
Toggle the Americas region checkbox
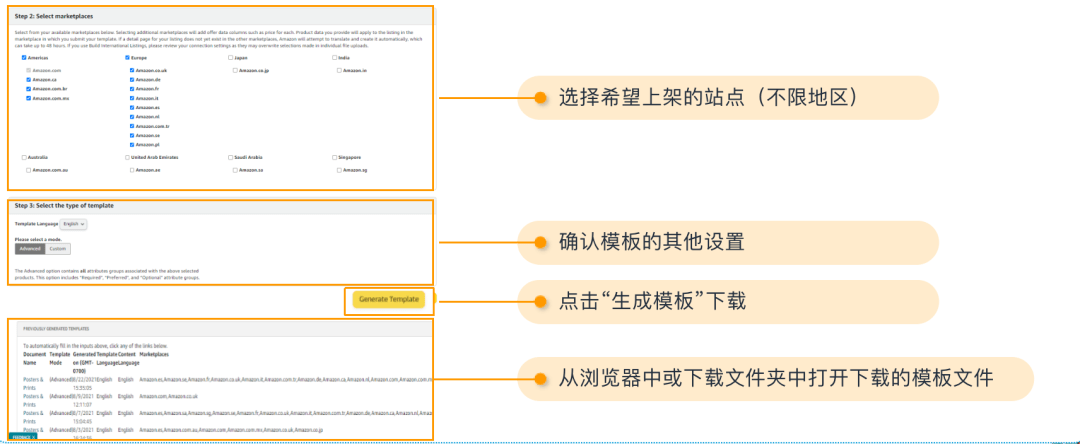(x=24, y=58)
